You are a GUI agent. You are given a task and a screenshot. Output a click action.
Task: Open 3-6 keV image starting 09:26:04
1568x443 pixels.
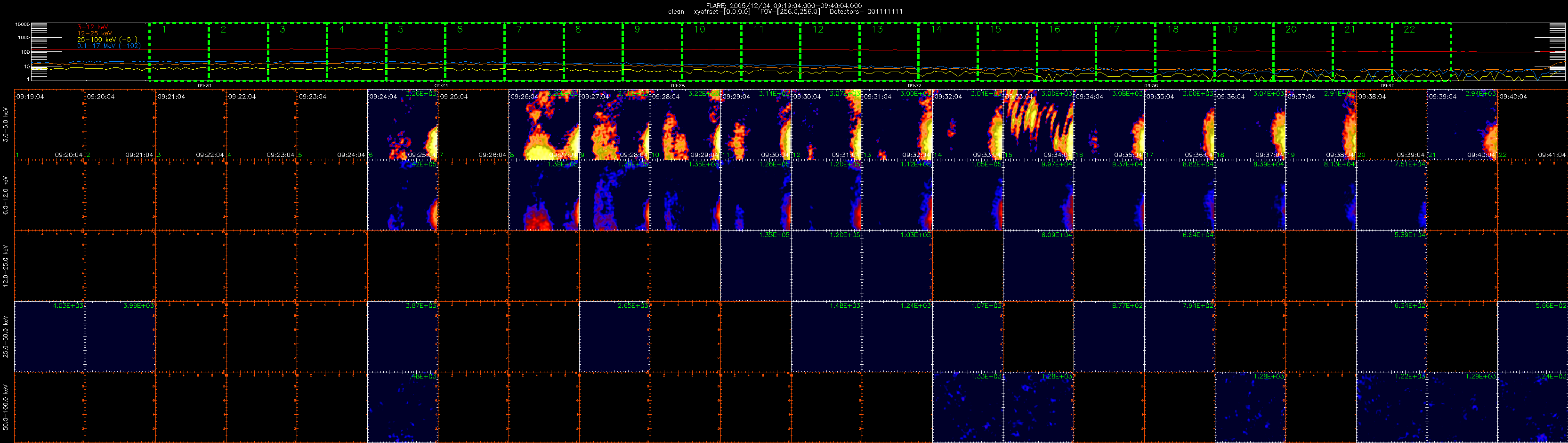point(543,125)
